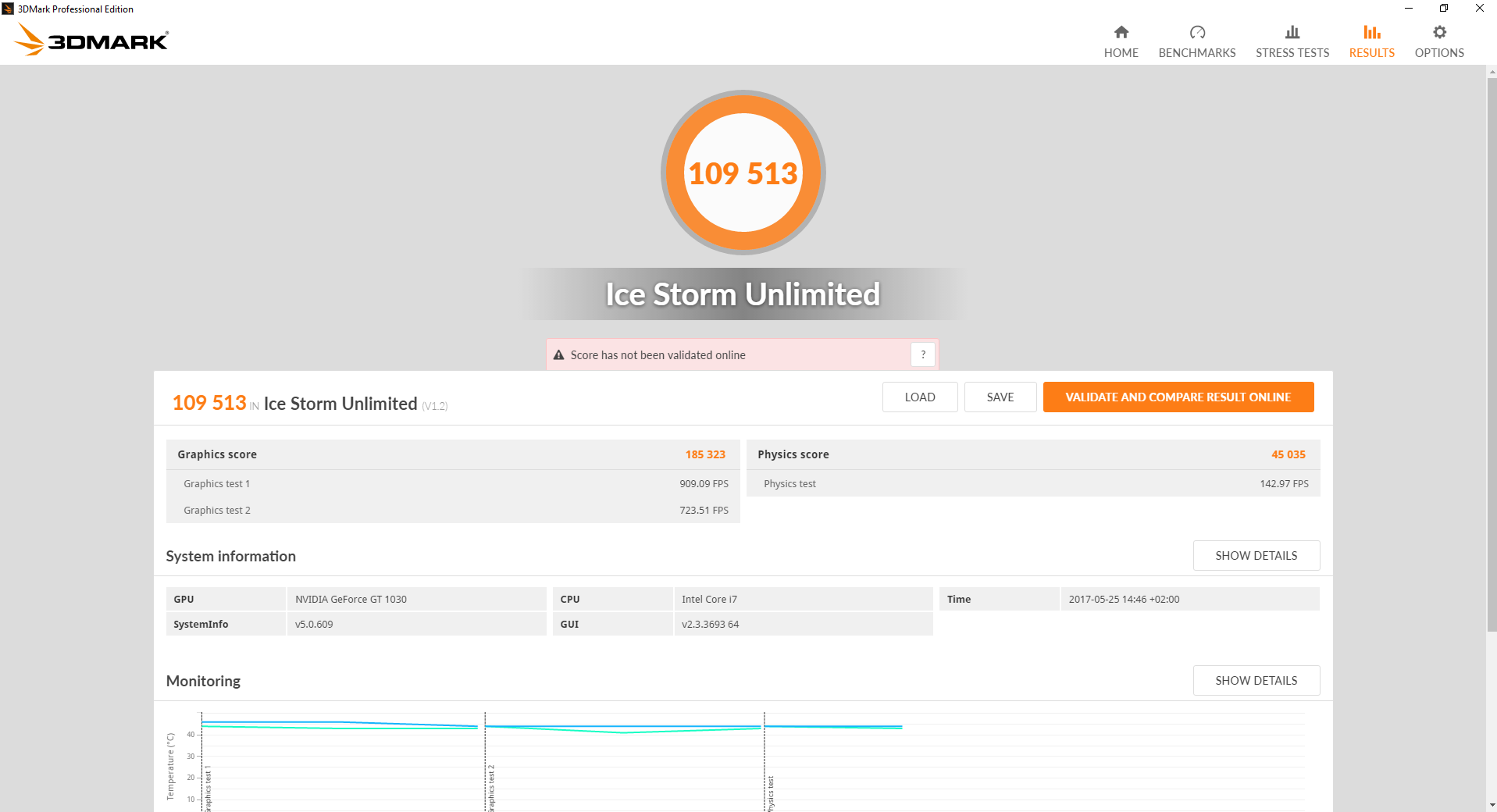Click the 909.09 FPS value
This screenshot has width=1497, height=812.
[x=704, y=483]
